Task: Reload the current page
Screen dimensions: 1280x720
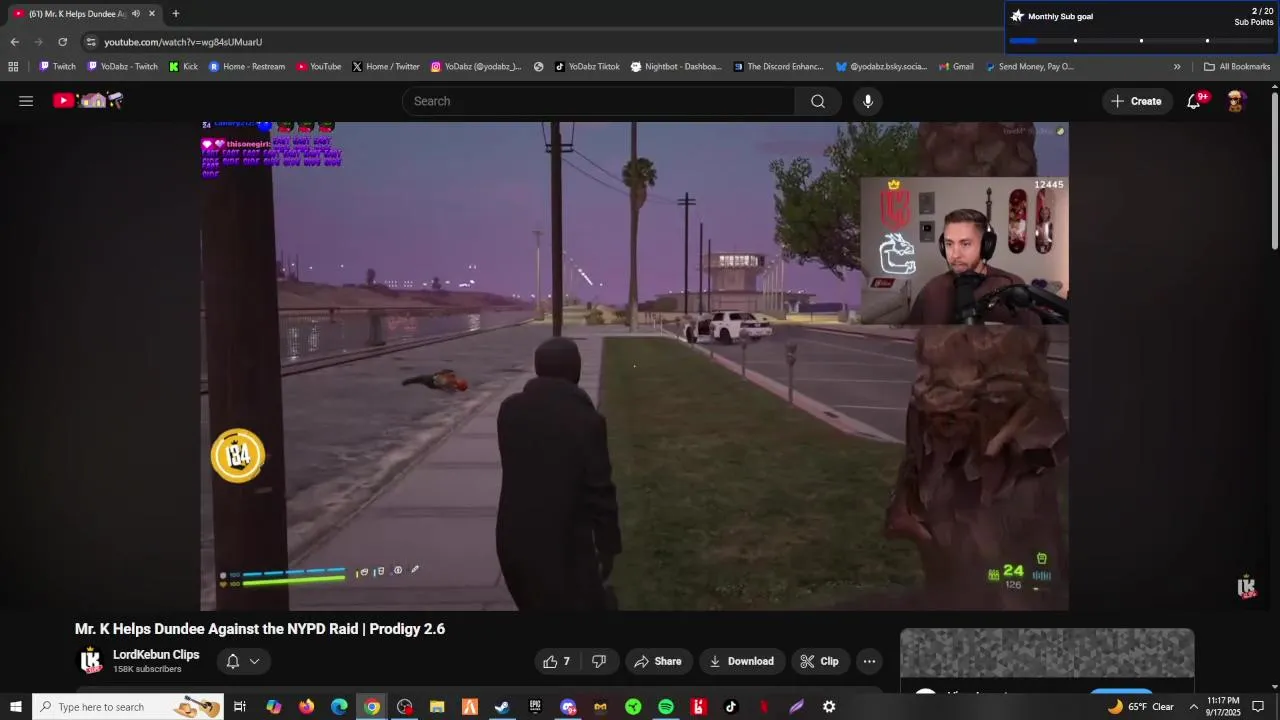Action: click(62, 42)
